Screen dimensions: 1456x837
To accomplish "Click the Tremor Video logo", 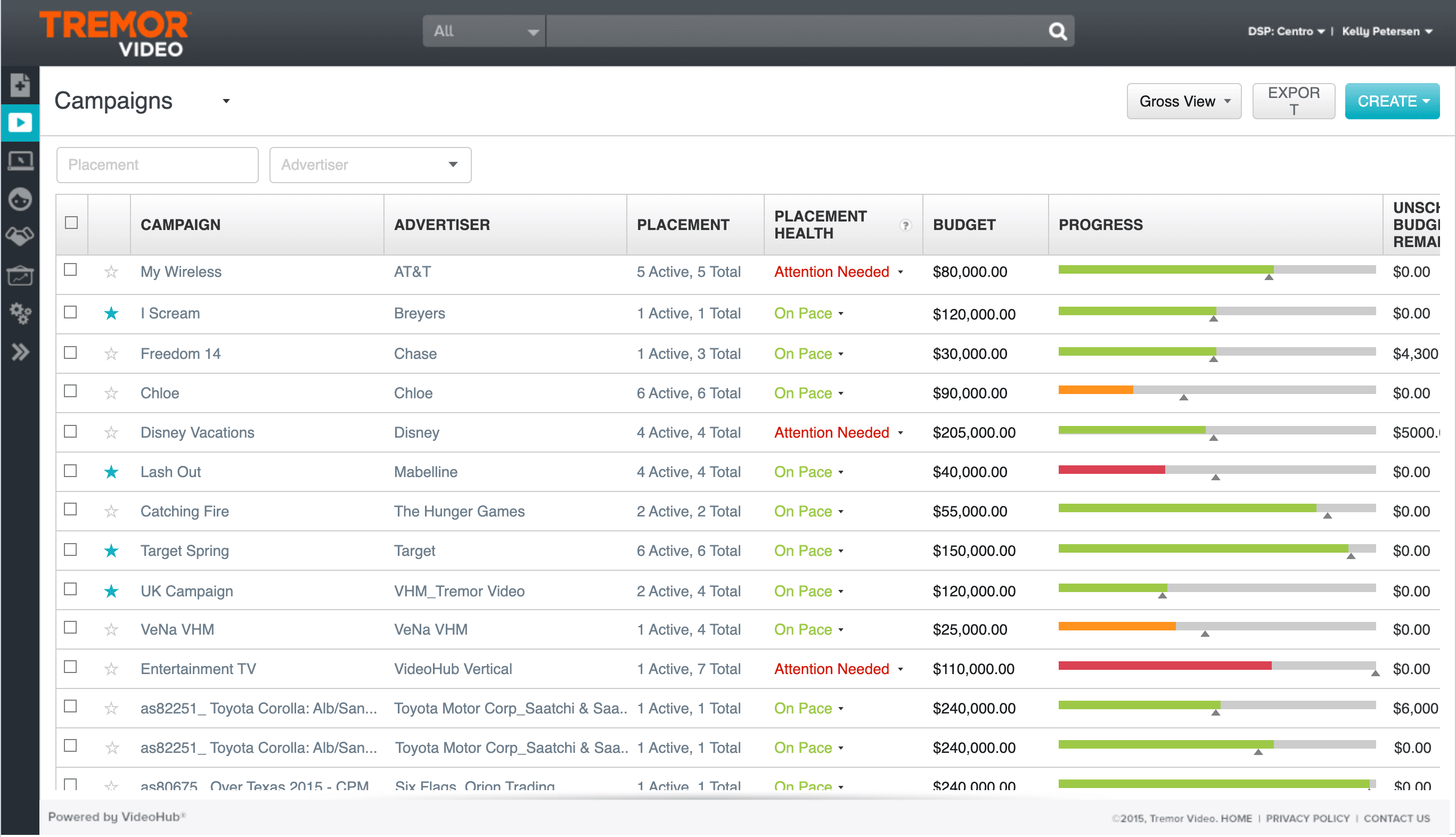I will (x=114, y=34).
